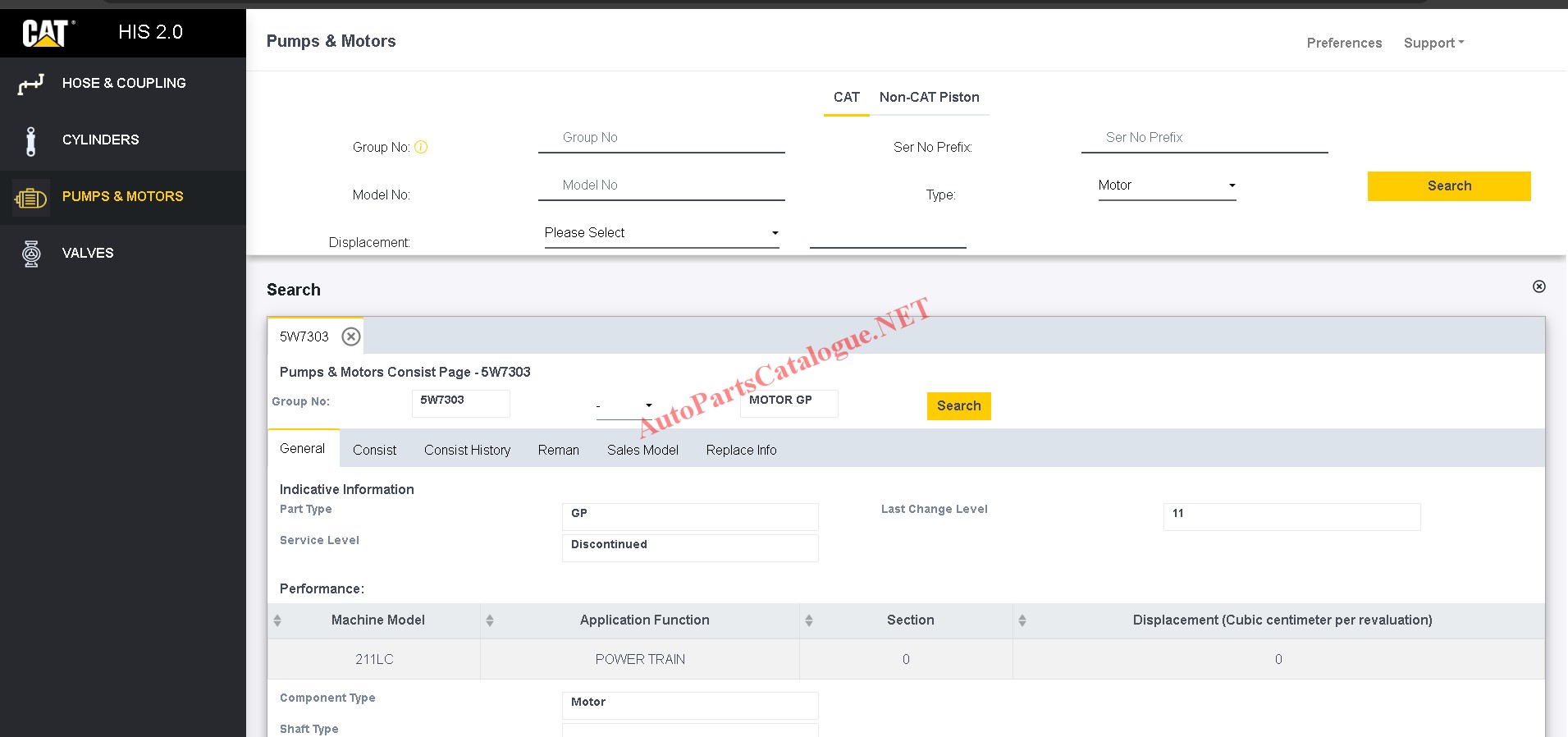Screen dimensions: 1568x737
Task: Open Hose & Coupling section icon
Action: (31, 84)
